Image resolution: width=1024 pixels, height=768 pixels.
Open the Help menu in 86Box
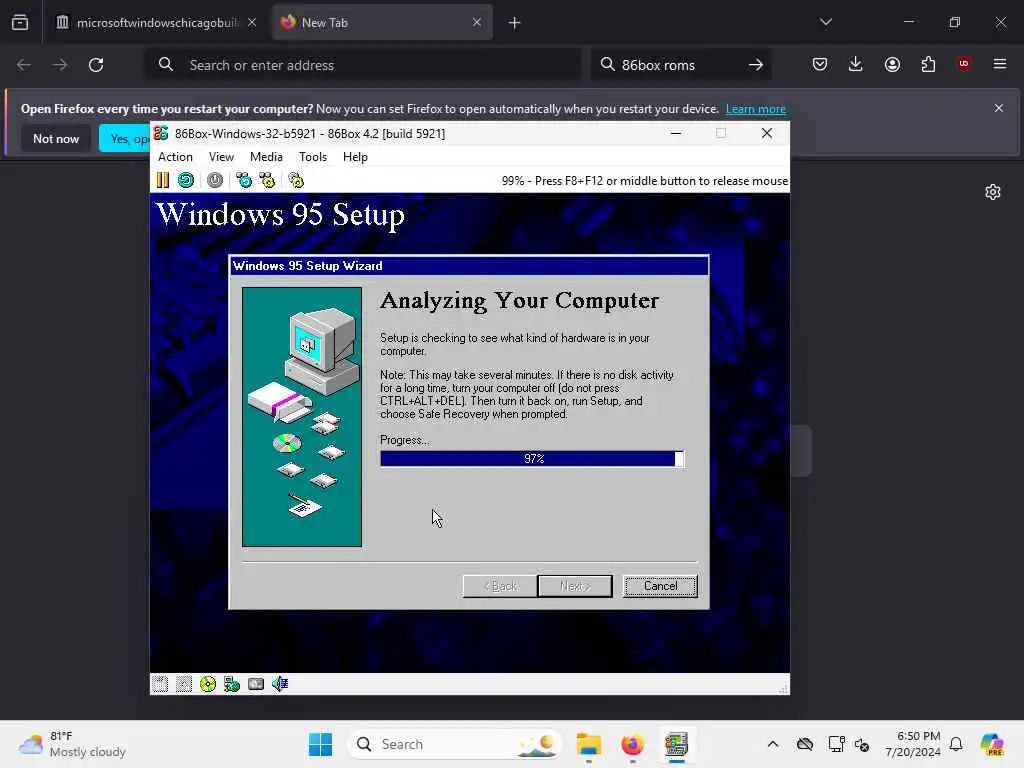[x=355, y=157]
